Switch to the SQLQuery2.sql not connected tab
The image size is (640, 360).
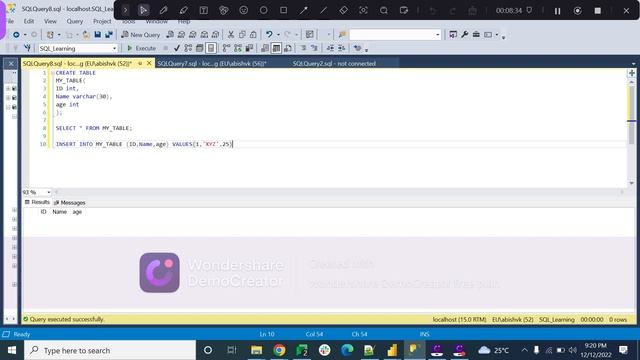coord(334,64)
